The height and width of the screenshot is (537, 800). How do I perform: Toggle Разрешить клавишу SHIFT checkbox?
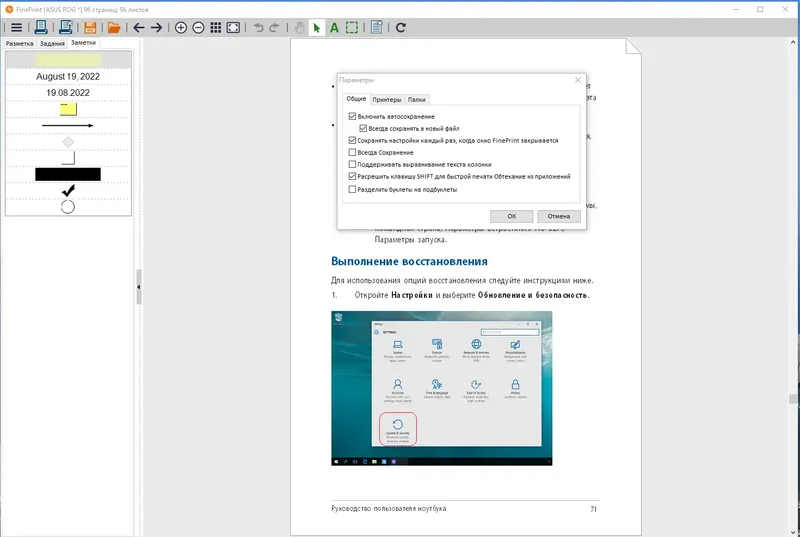pyautogui.click(x=352, y=176)
